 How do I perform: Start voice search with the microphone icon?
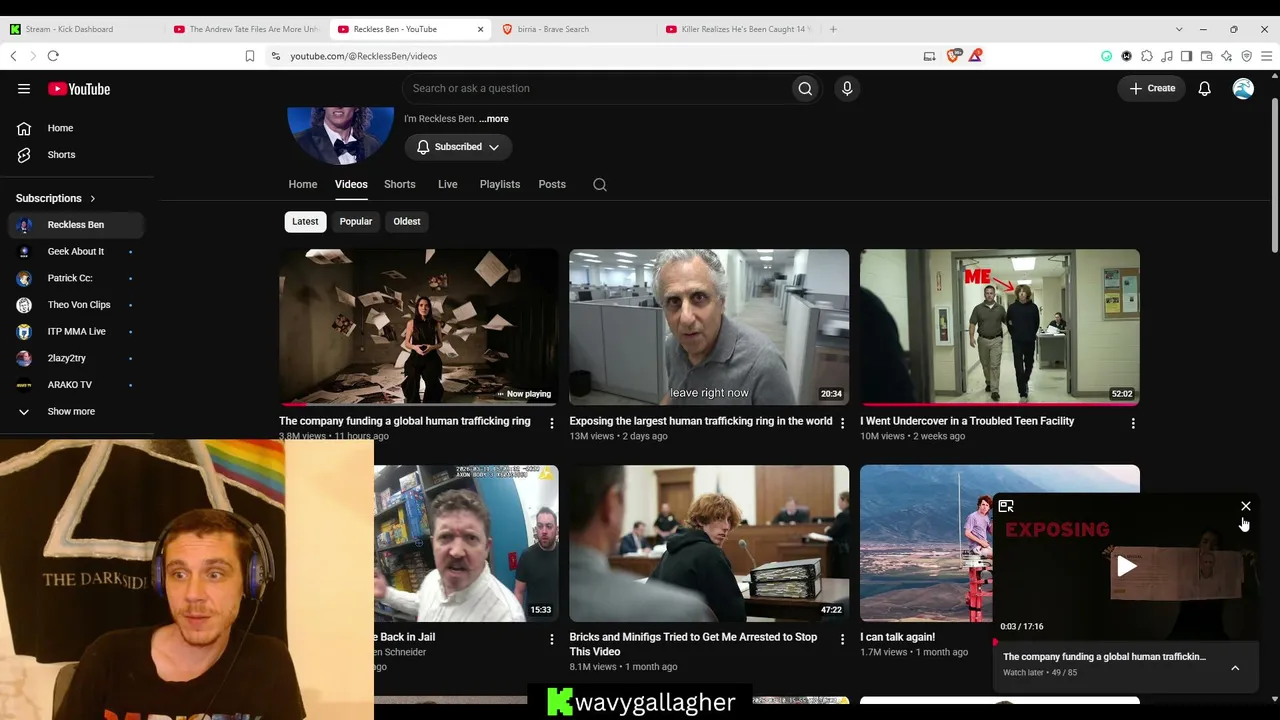pyautogui.click(x=847, y=88)
